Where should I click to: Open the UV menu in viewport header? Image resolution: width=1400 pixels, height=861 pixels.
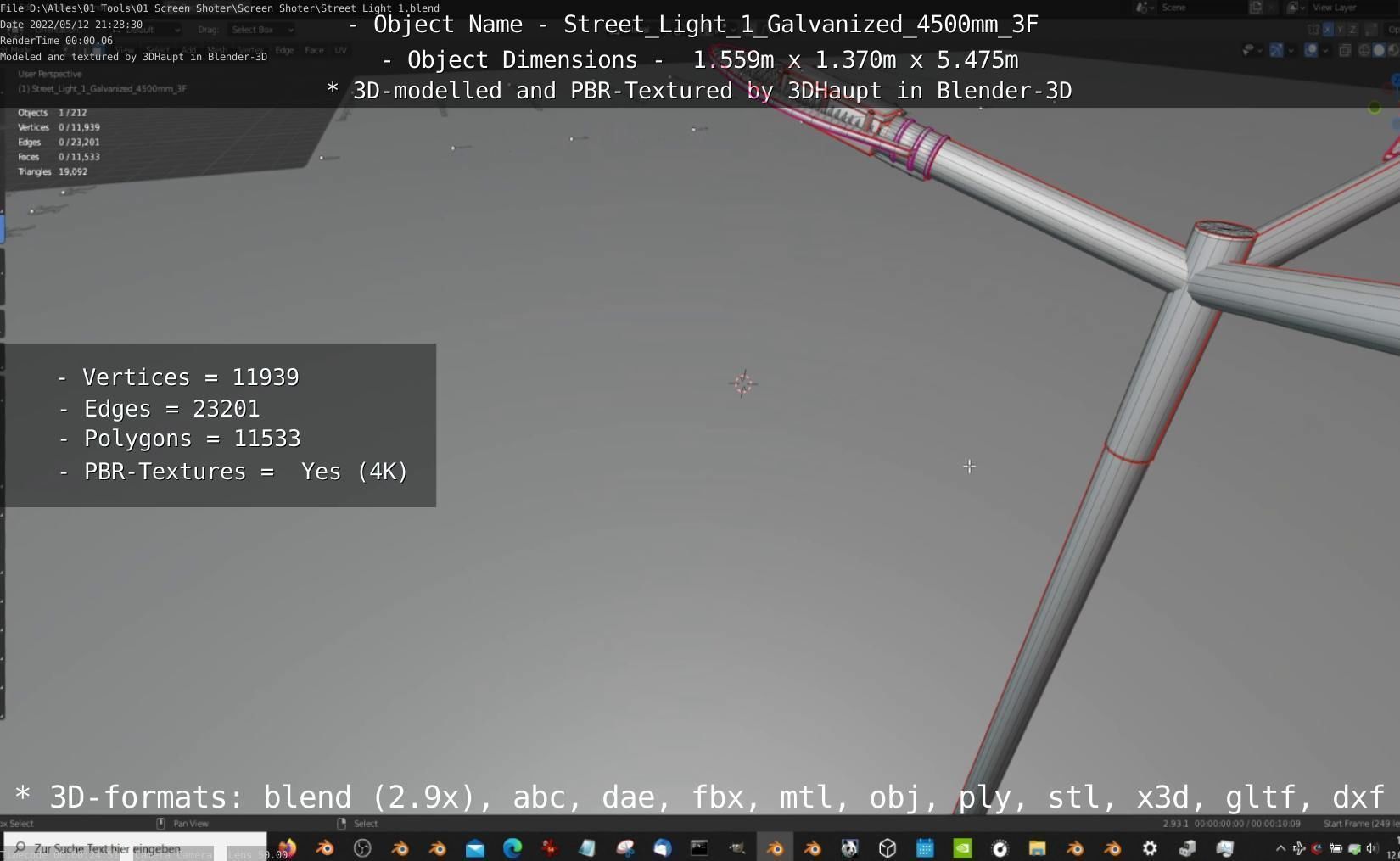[x=340, y=50]
